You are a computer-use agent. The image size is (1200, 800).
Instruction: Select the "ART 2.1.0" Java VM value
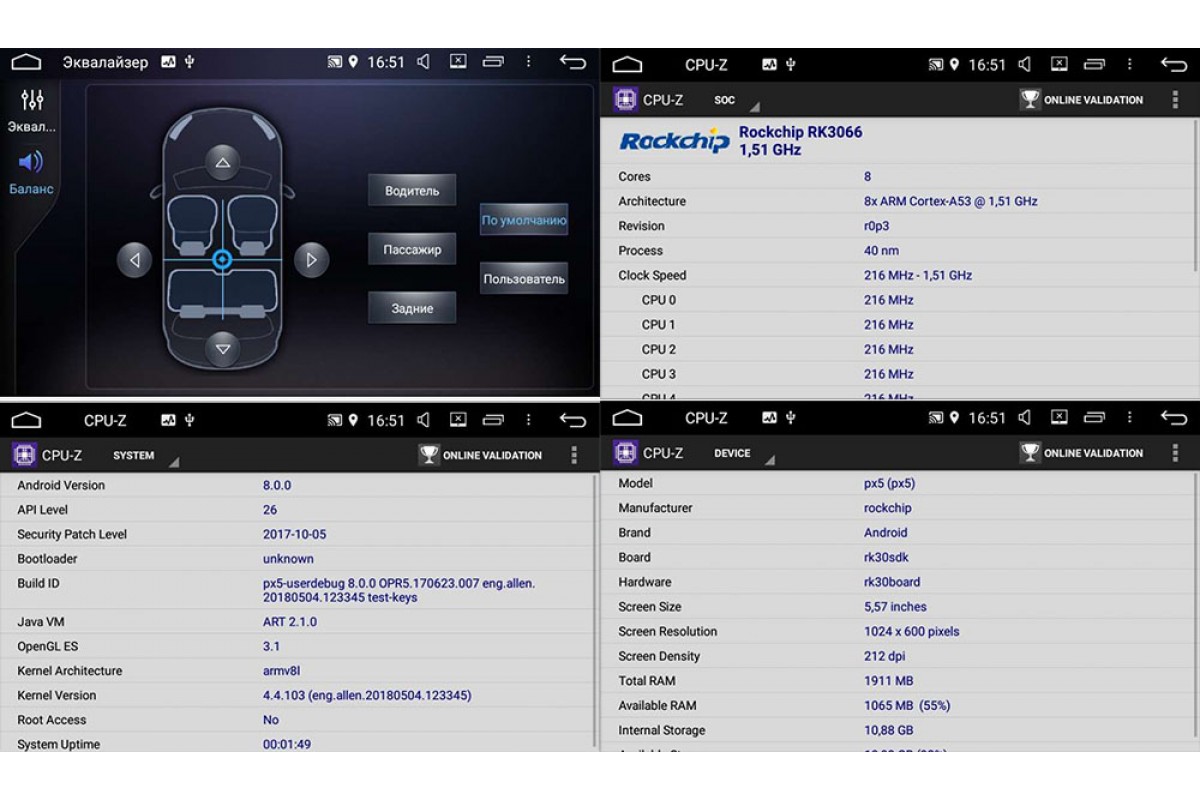click(290, 622)
